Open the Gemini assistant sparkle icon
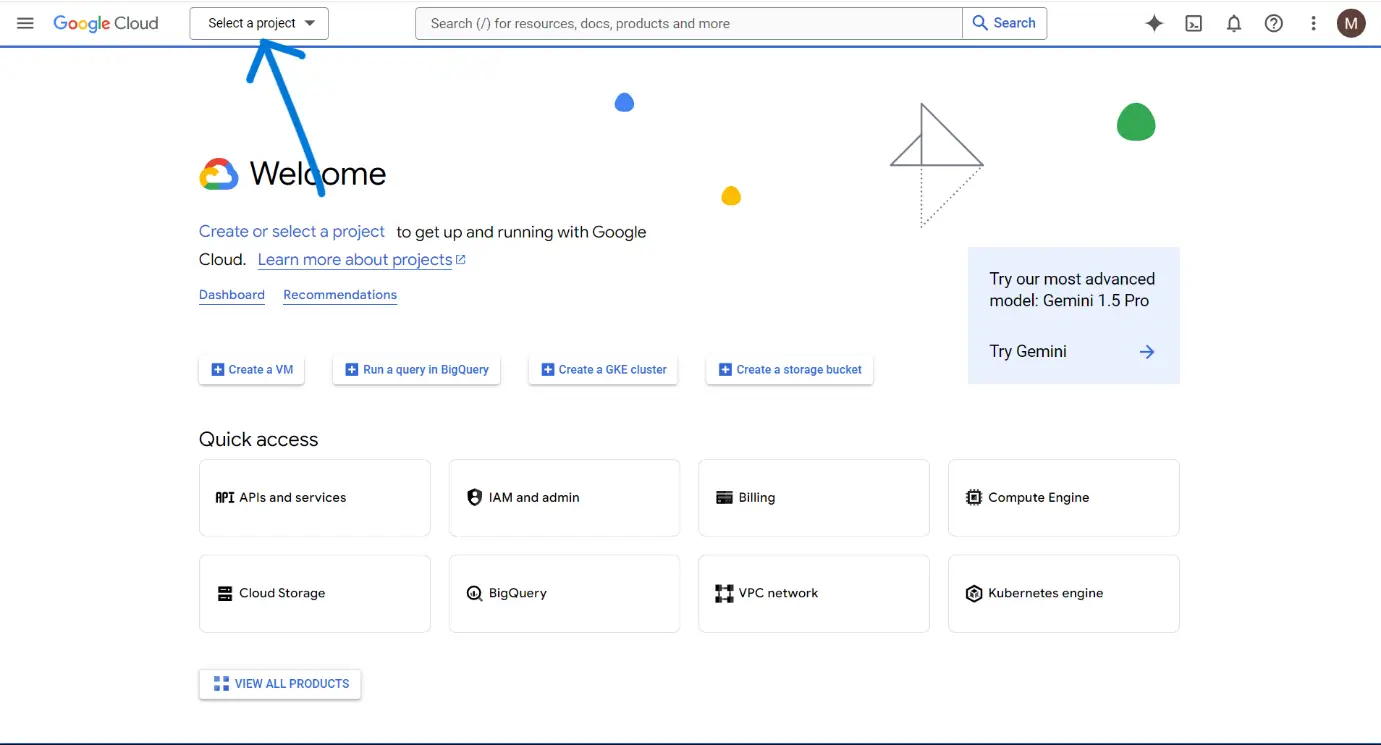Screen dimensions: 1381x745 pyautogui.click(x=1154, y=23)
